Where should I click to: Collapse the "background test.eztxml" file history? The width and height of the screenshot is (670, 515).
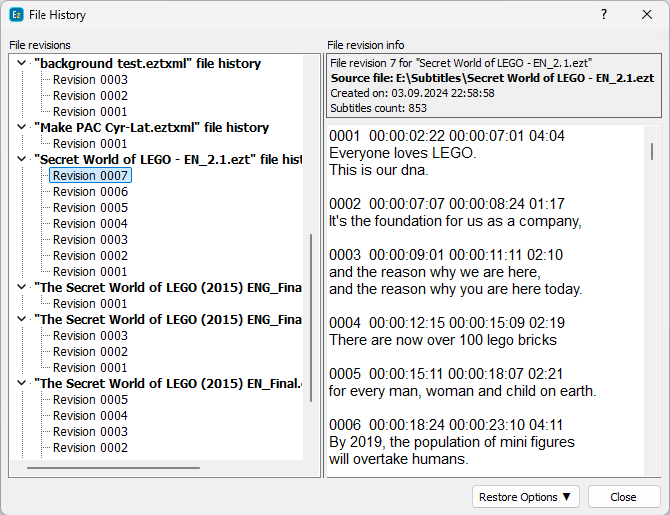(x=22, y=64)
